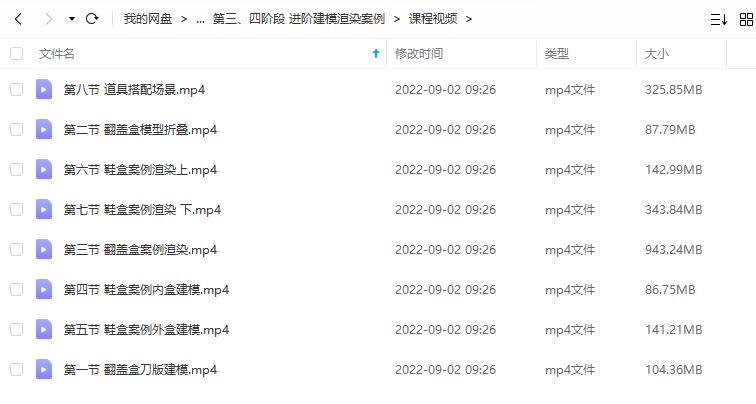
Task: Click the blue sort arrow in filename column
Action: pos(376,54)
